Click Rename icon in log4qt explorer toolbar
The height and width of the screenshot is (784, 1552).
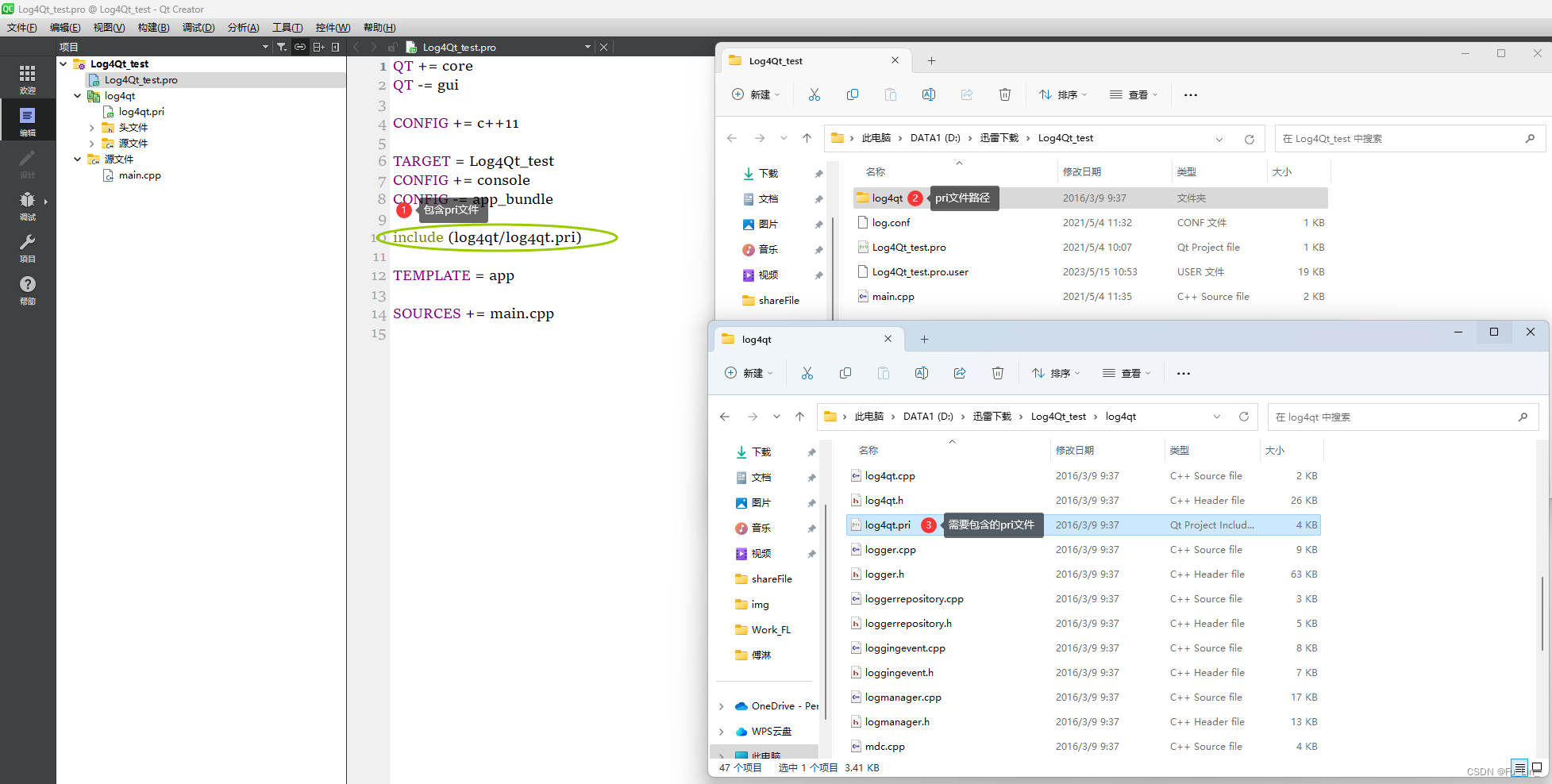pyautogui.click(x=922, y=373)
